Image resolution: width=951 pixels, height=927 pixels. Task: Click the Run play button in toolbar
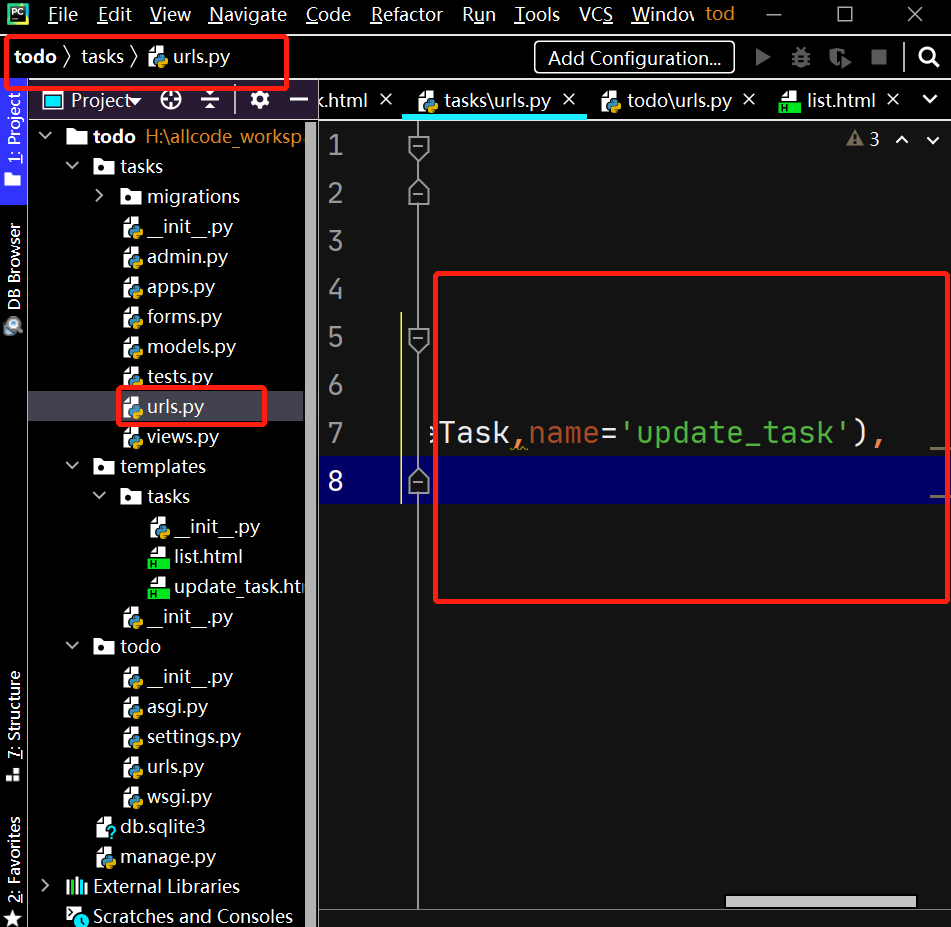pos(762,58)
